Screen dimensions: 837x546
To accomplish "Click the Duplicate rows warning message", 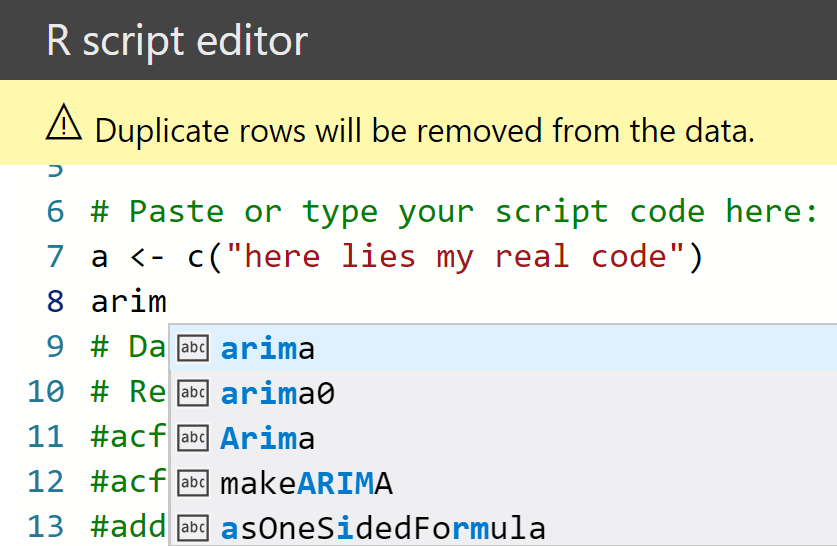I will [x=424, y=130].
